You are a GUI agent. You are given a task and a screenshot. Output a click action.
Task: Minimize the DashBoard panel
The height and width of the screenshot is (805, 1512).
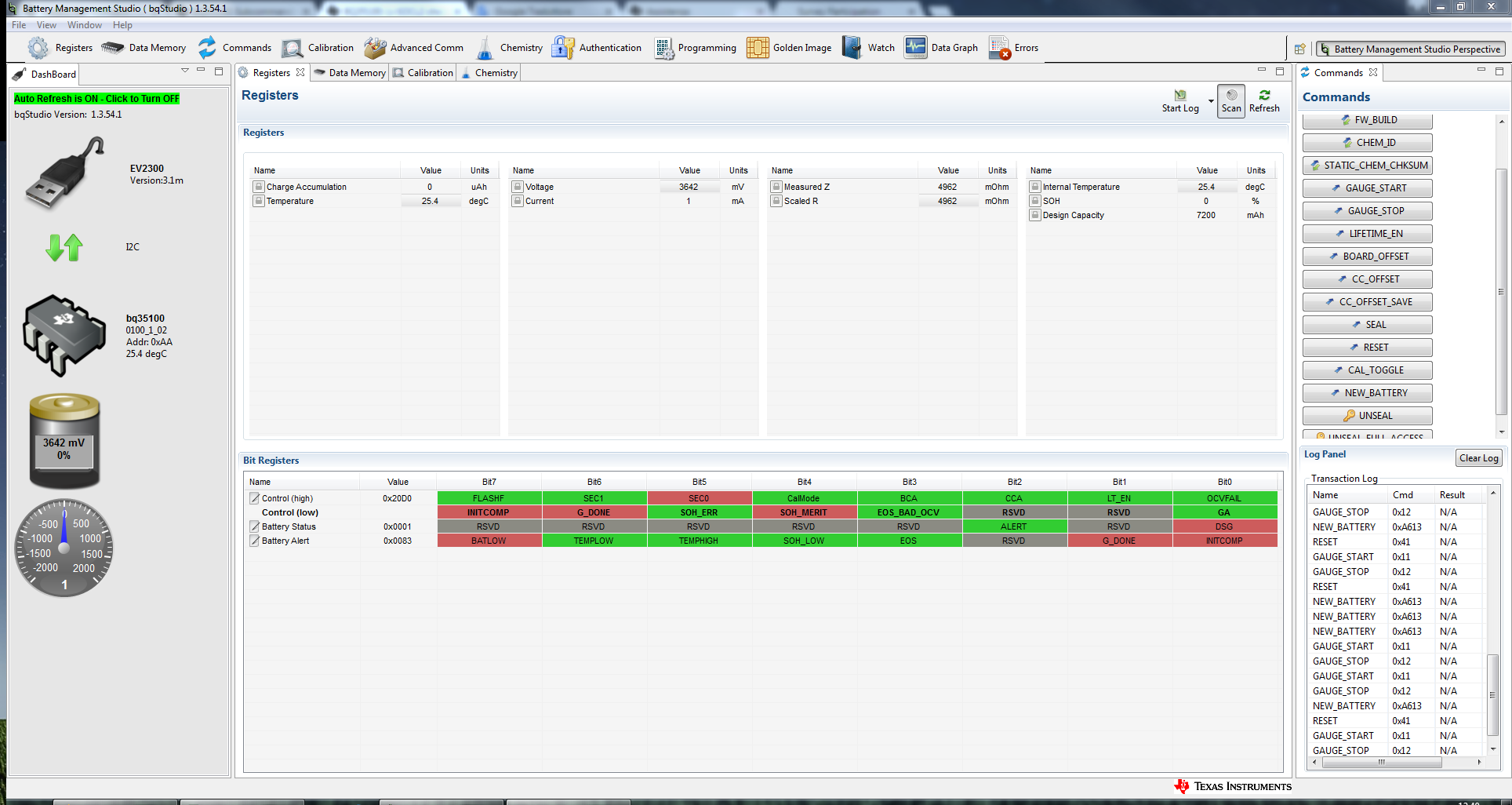[x=201, y=71]
